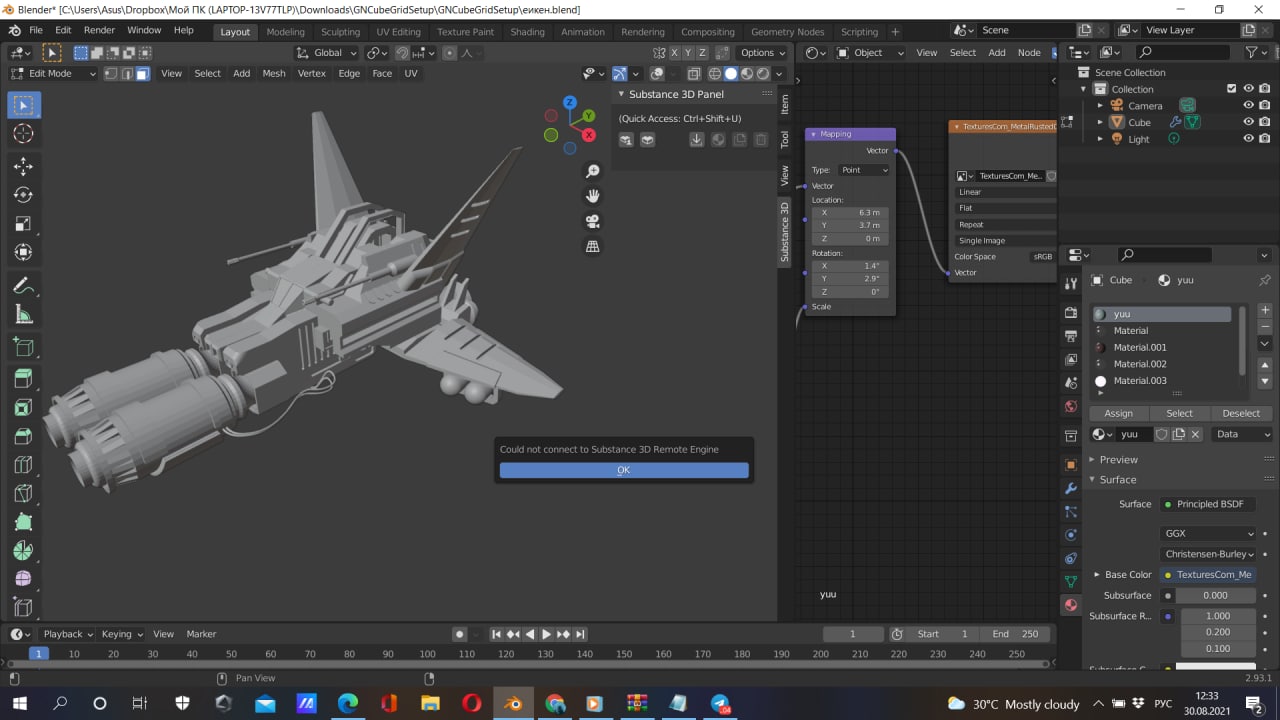This screenshot has height=720, width=1280.
Task: Open the Edit Mode dropdown
Action: pos(54,73)
